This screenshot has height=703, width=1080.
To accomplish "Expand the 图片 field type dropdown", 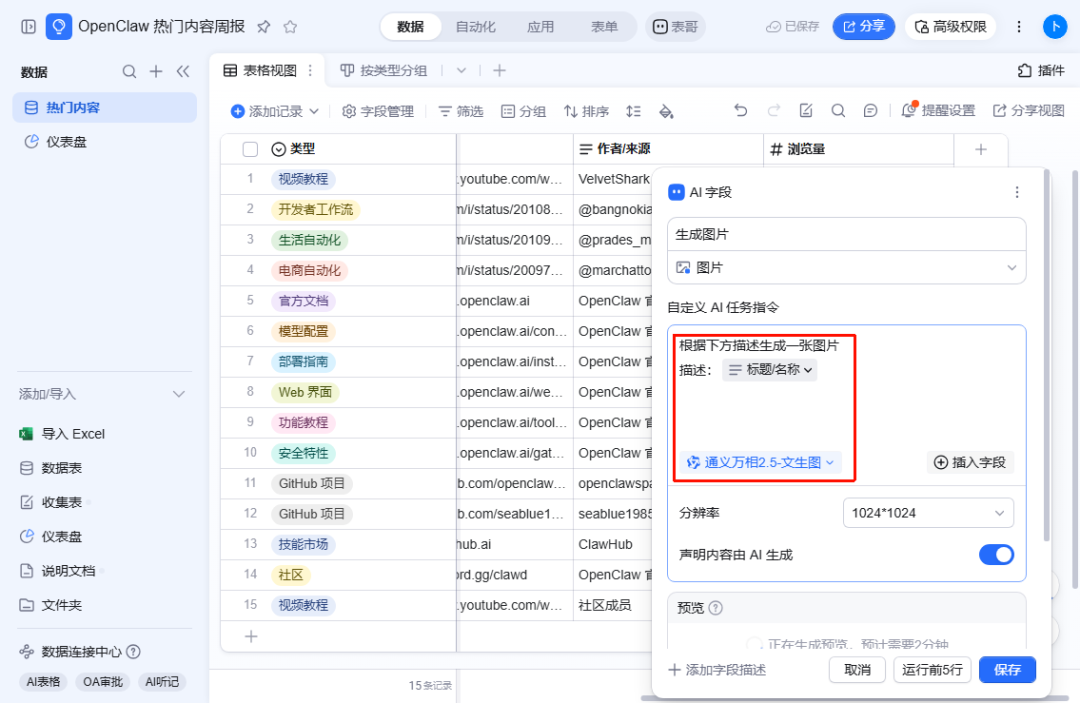I will 847,268.
